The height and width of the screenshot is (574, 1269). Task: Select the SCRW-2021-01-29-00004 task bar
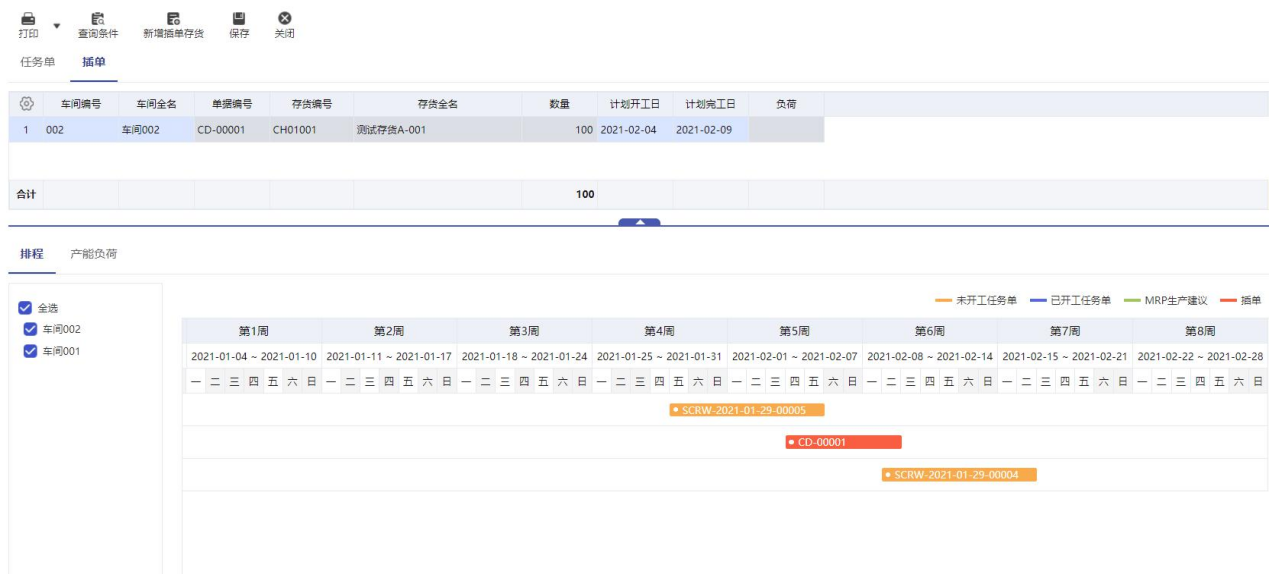pyautogui.click(x=958, y=475)
